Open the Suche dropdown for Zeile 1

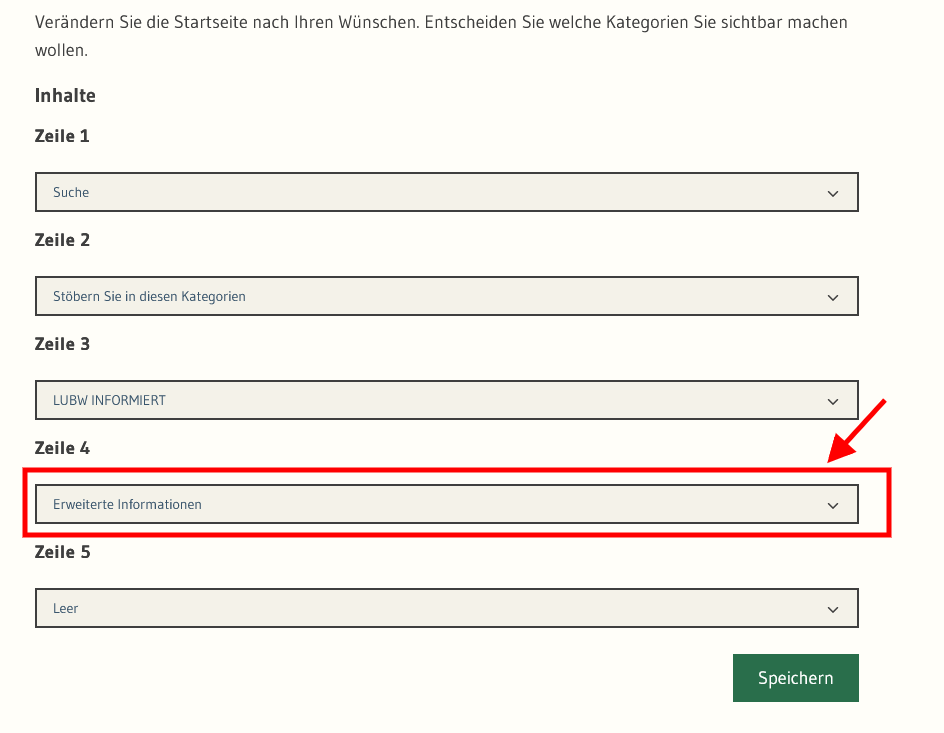(447, 192)
